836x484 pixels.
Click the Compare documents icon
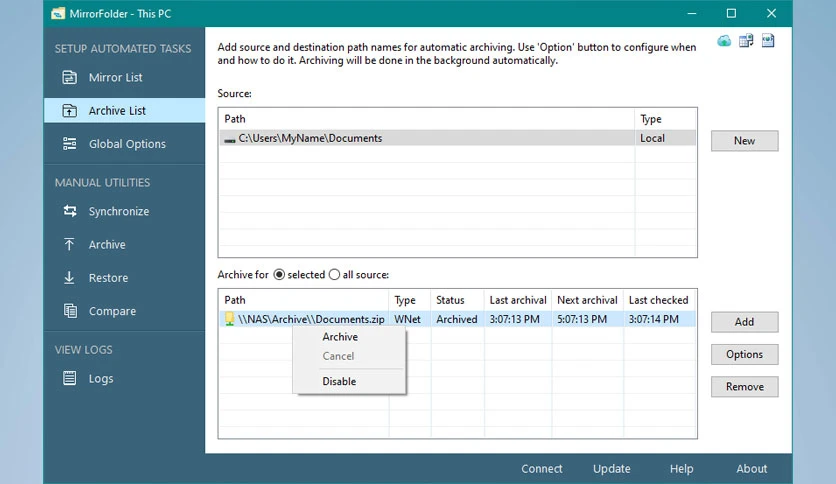click(70, 311)
